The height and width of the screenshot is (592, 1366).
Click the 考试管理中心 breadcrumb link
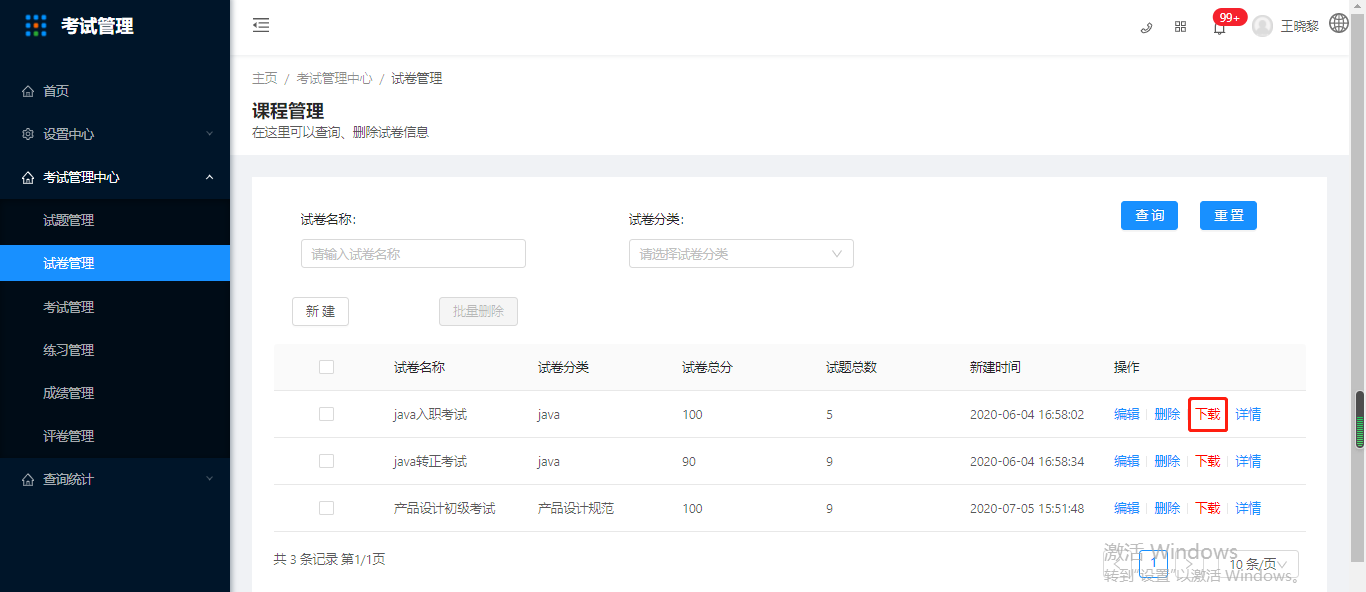[x=334, y=78]
